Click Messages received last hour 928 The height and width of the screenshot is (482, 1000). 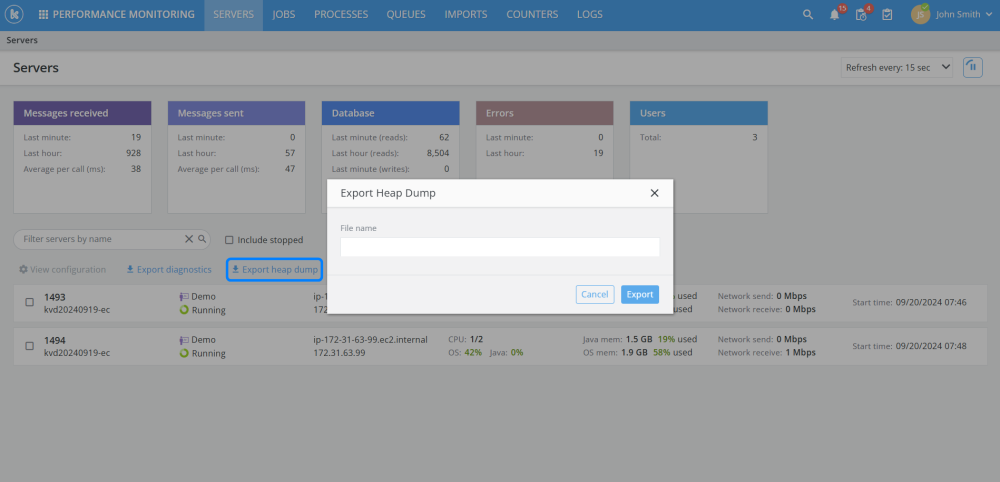[133, 153]
